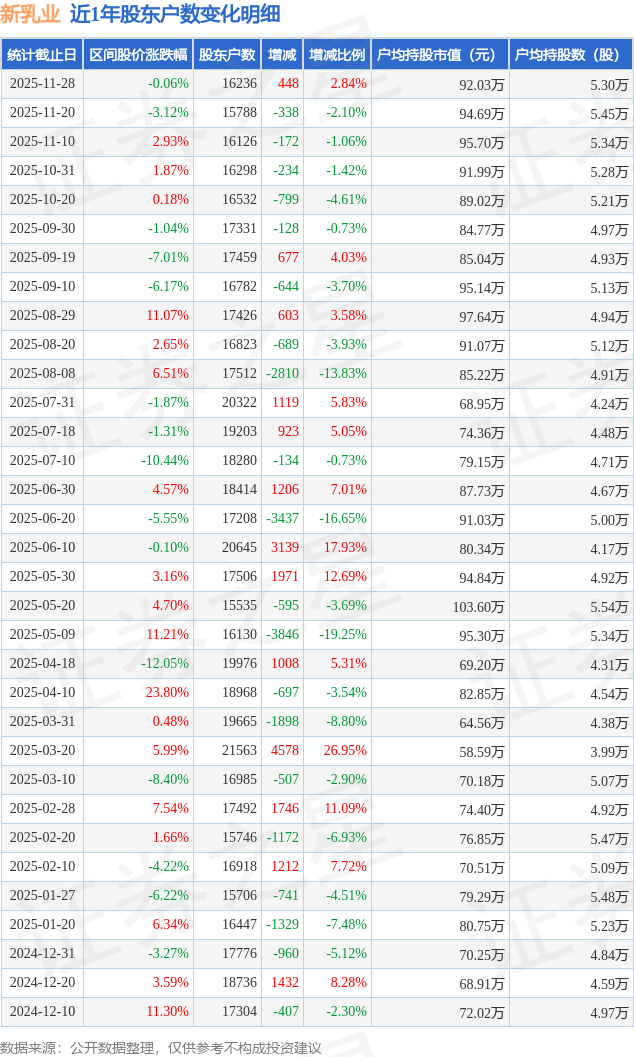Select the 区间股价涨跌幅 column header
Screen dimensions: 634x1057
pyautogui.click(x=138, y=55)
